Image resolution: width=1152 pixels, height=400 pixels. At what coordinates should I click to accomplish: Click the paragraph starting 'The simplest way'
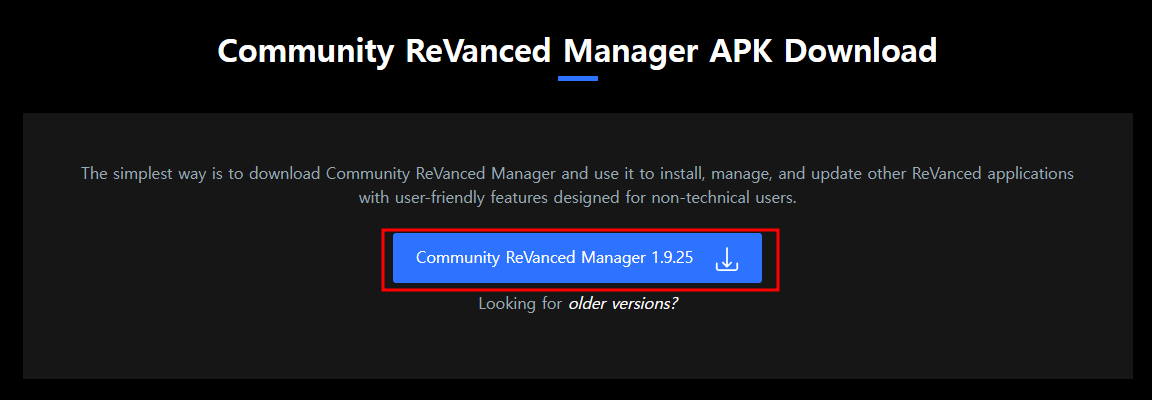pyautogui.click(x=577, y=186)
